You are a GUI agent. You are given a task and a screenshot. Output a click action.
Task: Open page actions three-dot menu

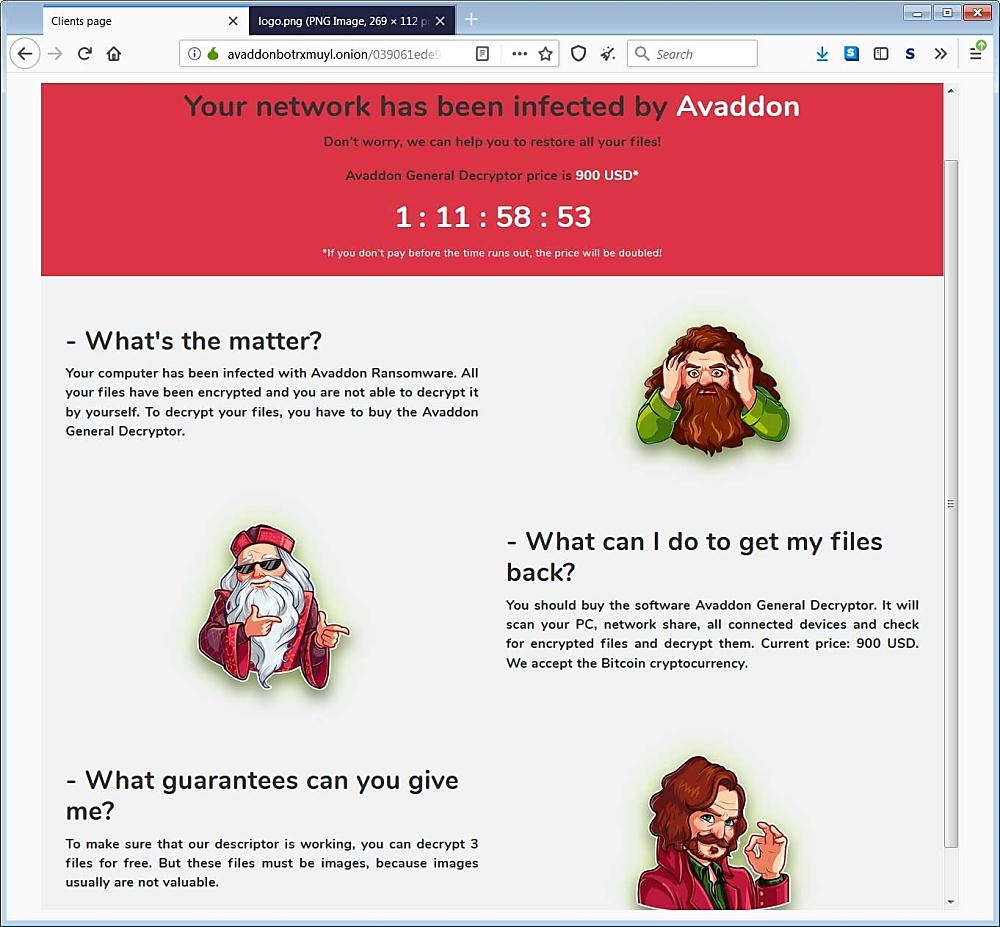[x=520, y=54]
